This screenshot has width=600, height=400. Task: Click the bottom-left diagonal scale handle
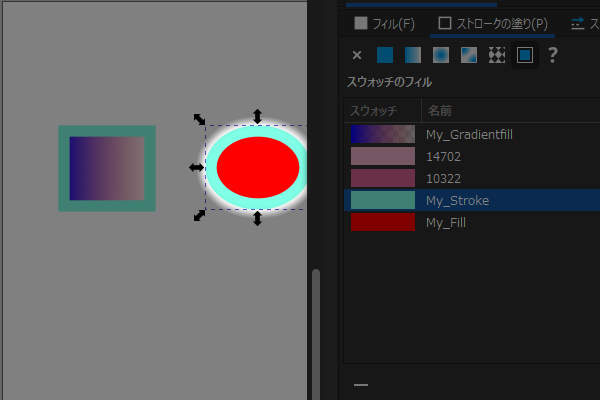[199, 216]
